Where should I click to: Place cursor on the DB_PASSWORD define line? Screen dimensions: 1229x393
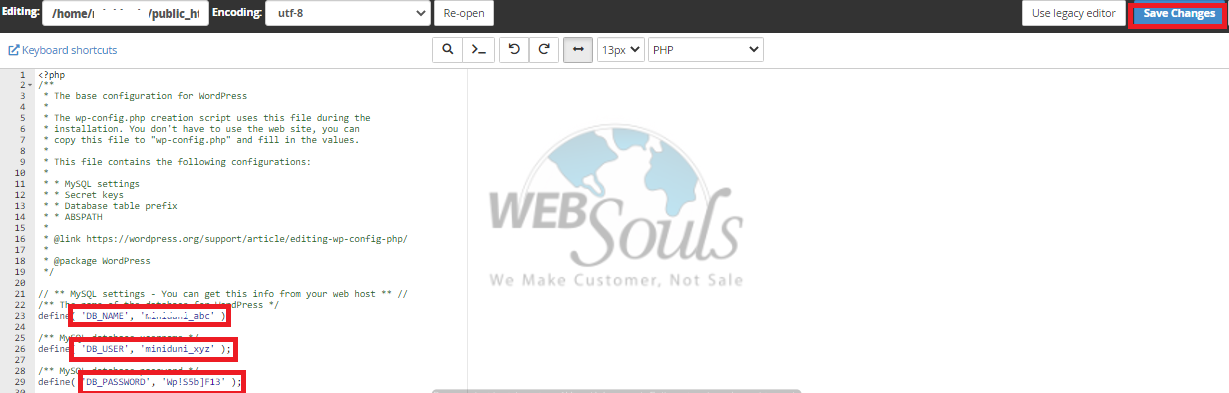140,381
